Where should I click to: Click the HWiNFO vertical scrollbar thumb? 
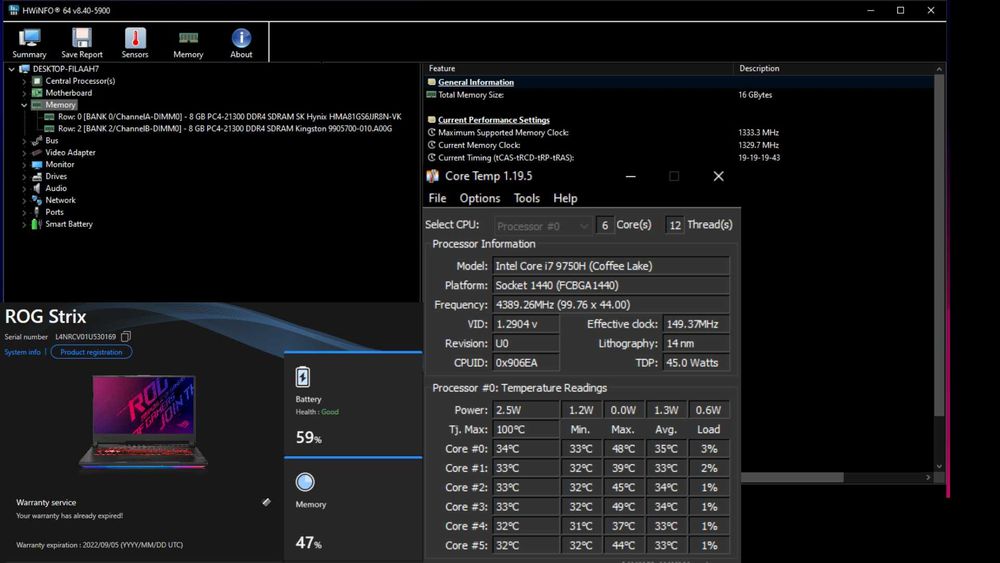coord(939,245)
